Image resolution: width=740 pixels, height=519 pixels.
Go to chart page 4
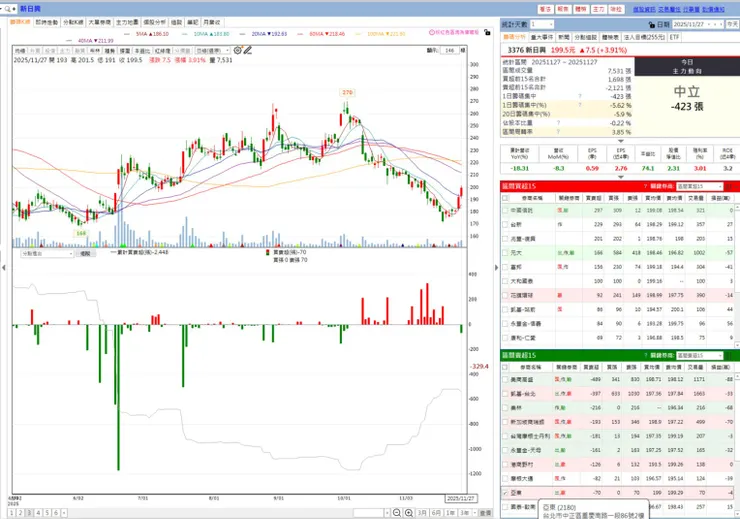(x=38, y=513)
